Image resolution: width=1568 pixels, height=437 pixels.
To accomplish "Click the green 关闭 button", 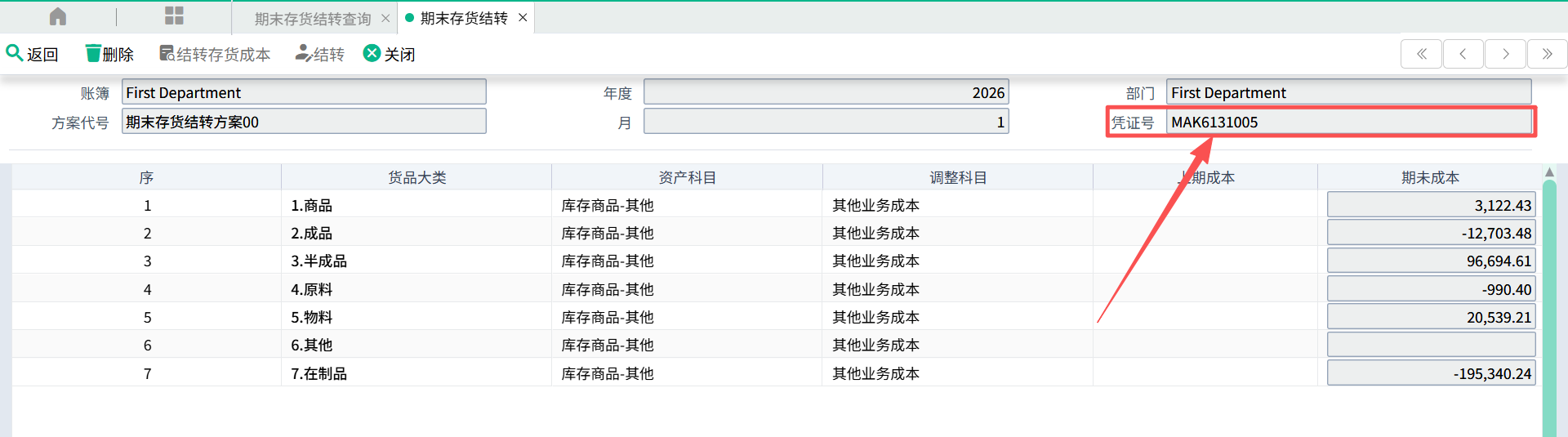I will (x=372, y=54).
